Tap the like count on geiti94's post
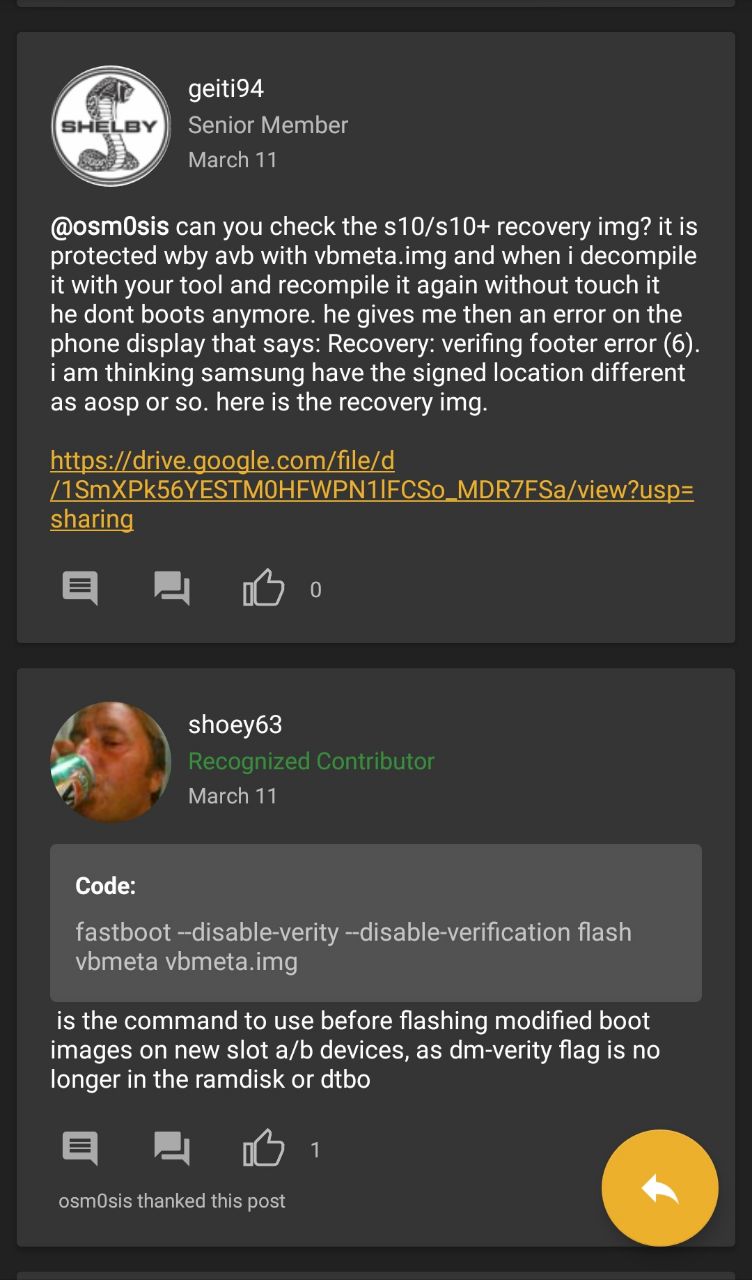Image resolution: width=752 pixels, height=1280 pixels. [316, 590]
